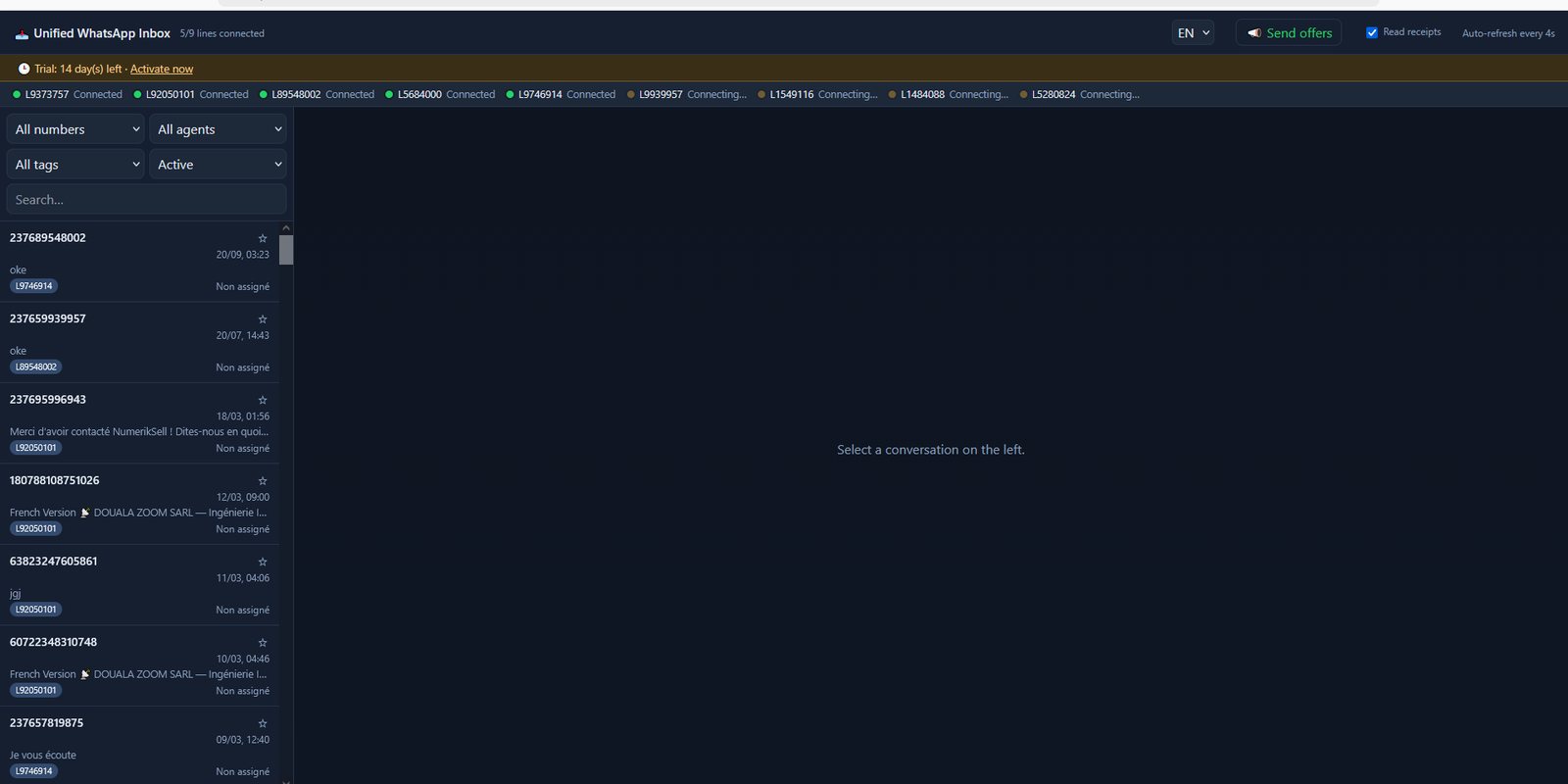Click the status dot for L9939957
This screenshot has width=1568, height=784.
coord(631,95)
